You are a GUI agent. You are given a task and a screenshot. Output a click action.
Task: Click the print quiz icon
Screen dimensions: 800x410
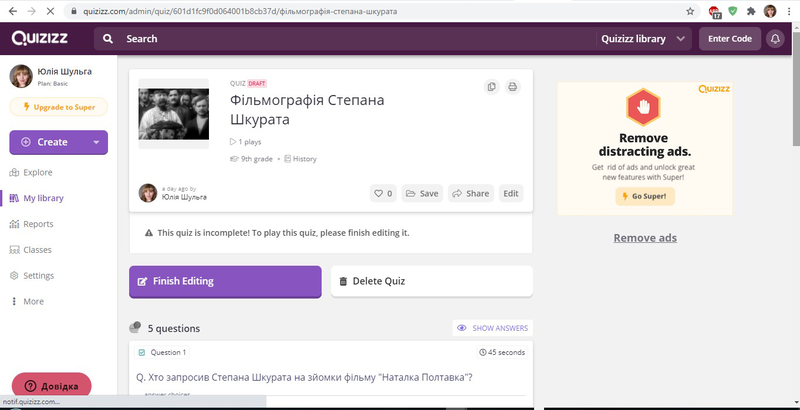pyautogui.click(x=512, y=87)
